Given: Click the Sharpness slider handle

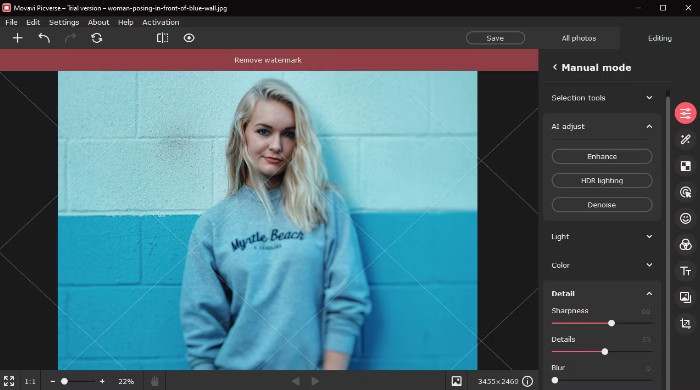Looking at the screenshot, I should click(x=611, y=323).
